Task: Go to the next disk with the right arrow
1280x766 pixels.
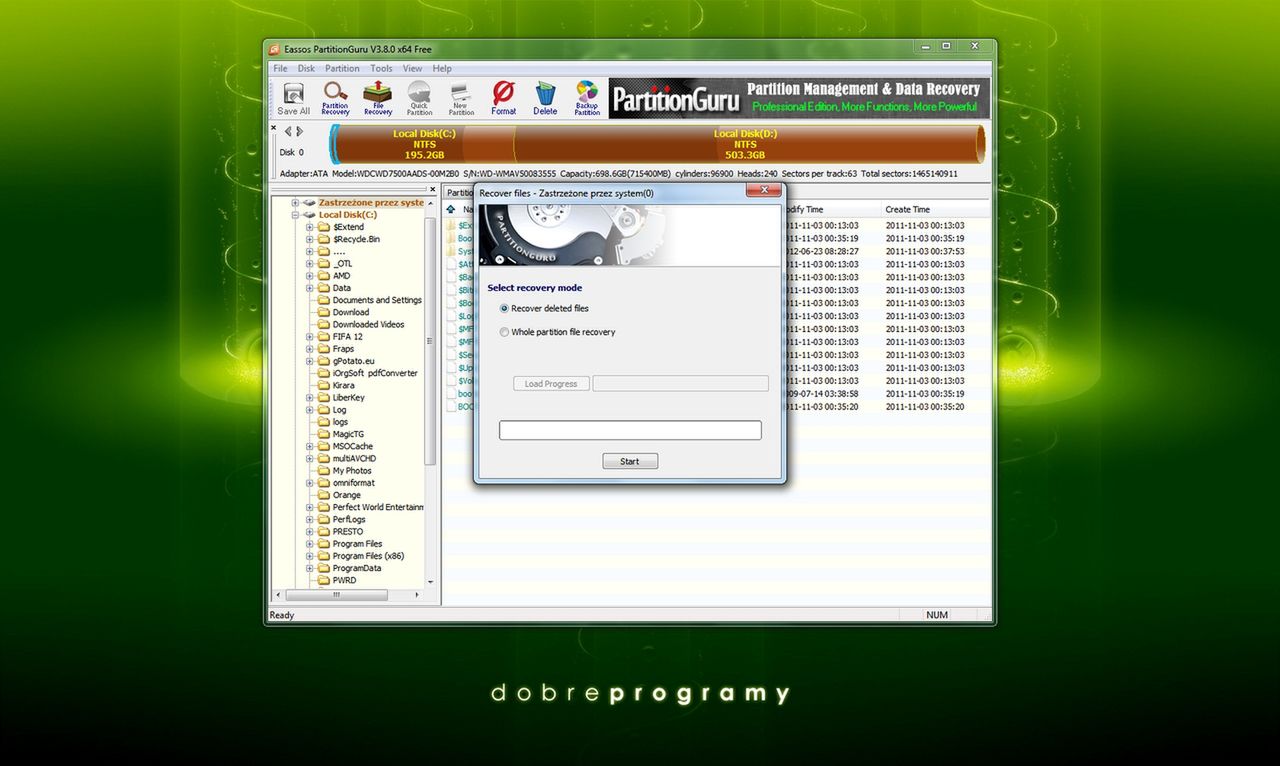Action: [299, 131]
